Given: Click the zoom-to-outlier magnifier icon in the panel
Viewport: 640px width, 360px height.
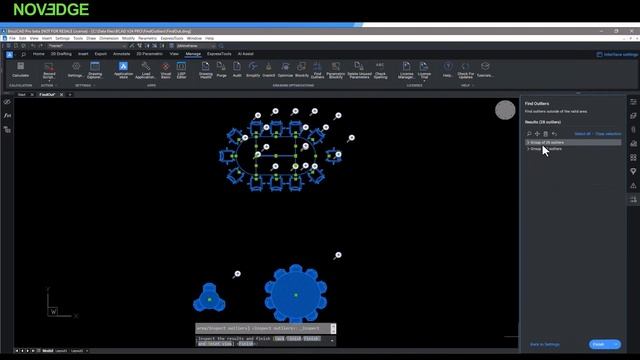Looking at the screenshot, I should [529, 134].
